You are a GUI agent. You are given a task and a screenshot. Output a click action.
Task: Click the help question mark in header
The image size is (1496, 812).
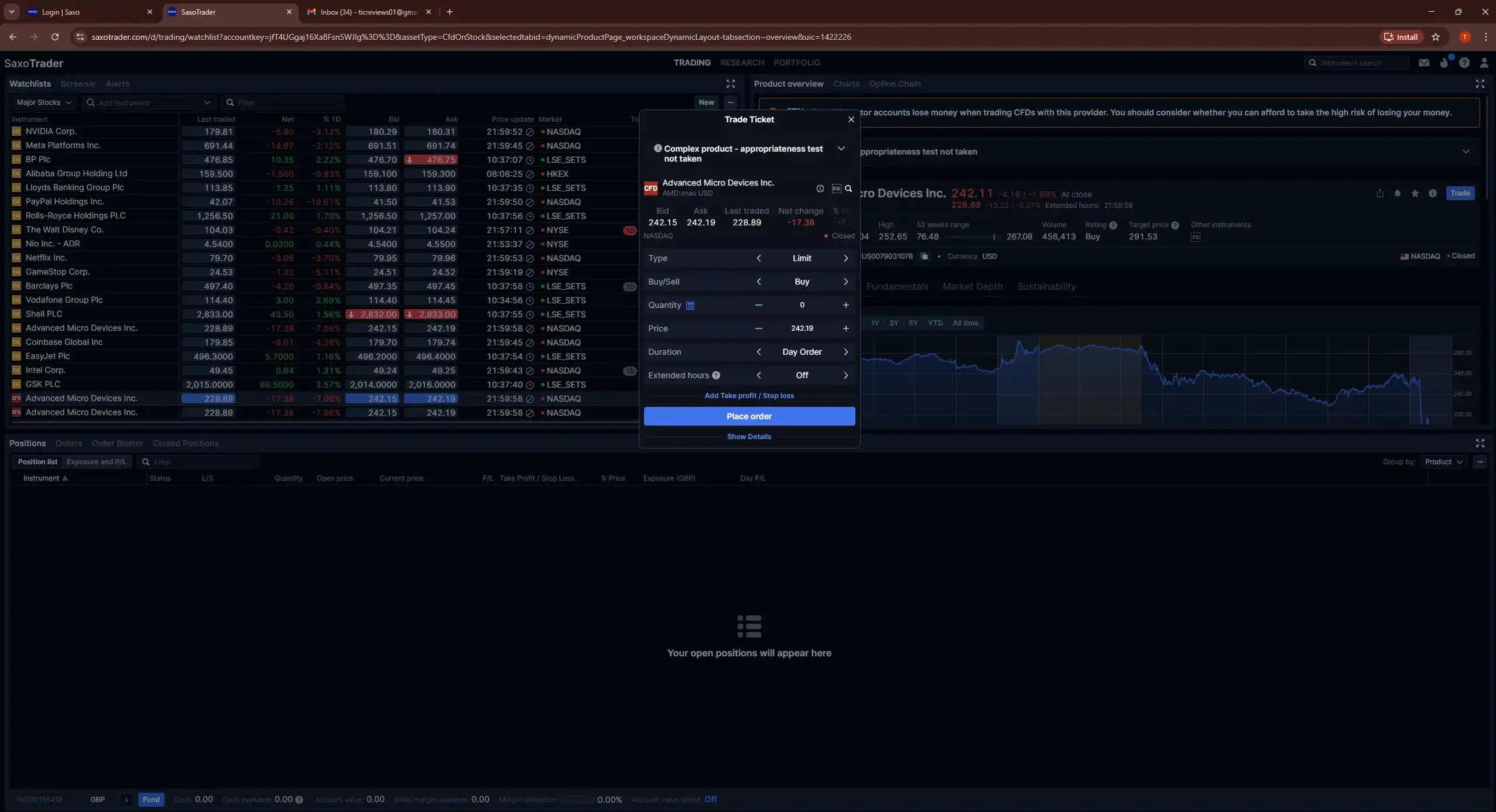[x=1464, y=63]
